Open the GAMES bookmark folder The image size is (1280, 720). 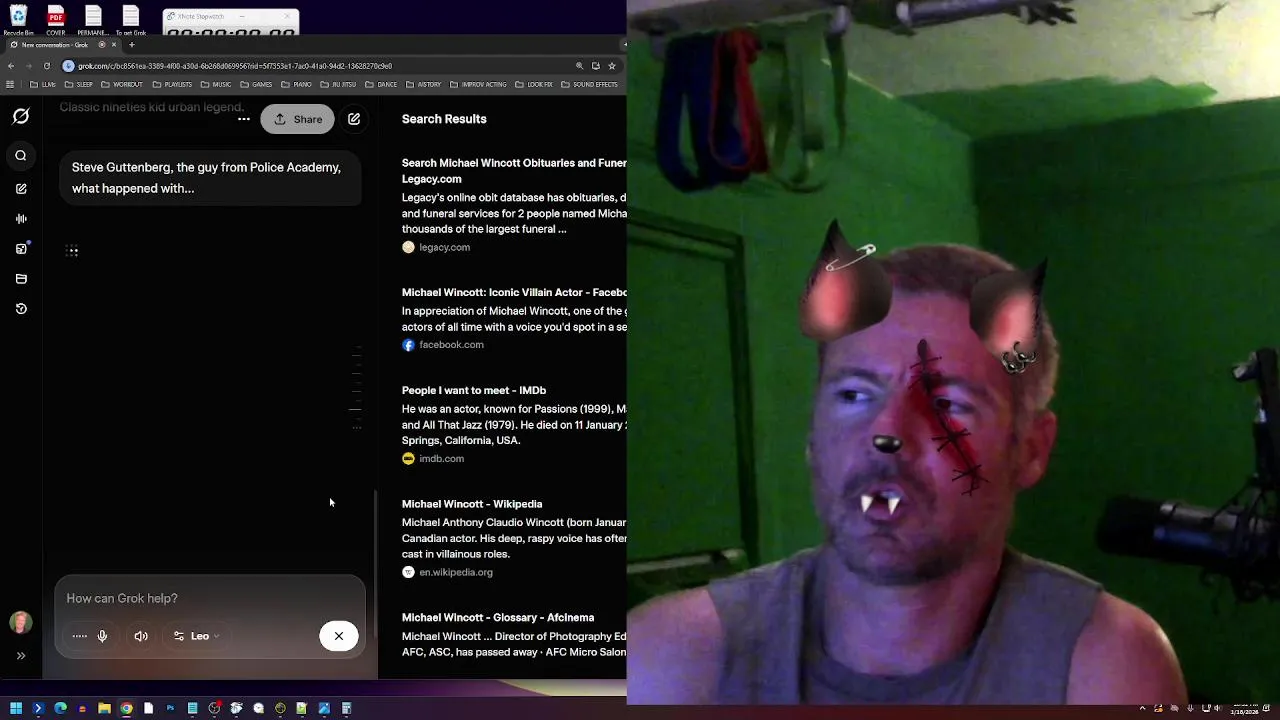pos(256,85)
